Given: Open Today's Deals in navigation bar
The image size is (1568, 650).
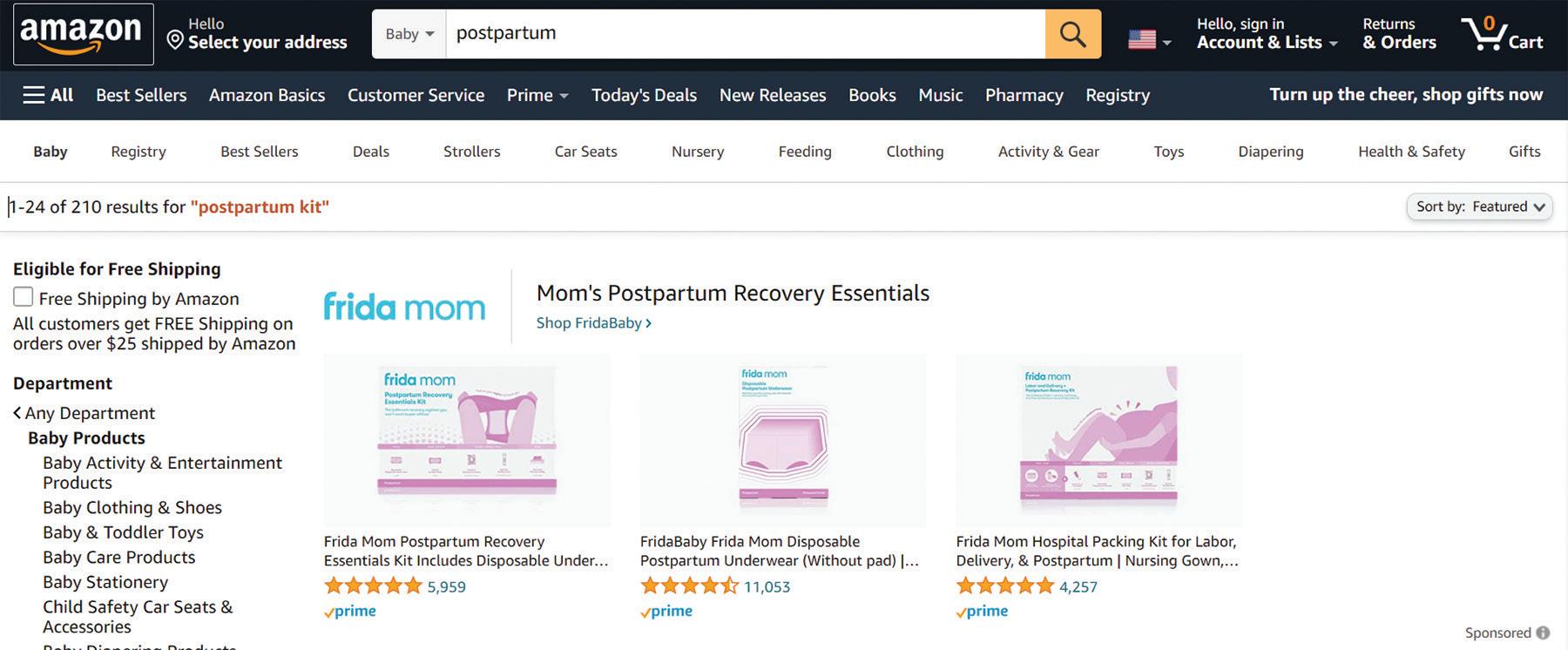Looking at the screenshot, I should 644,95.
